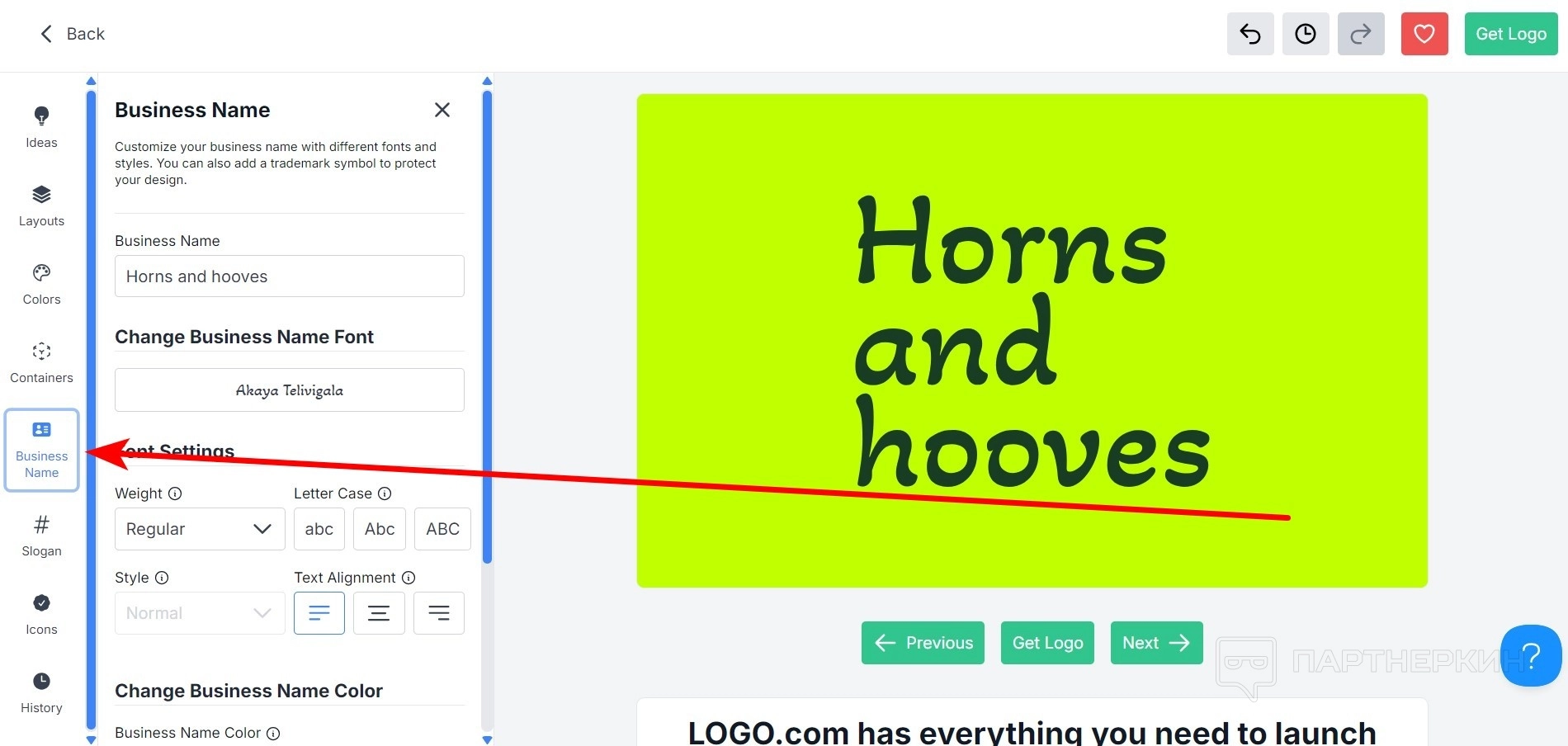Open the Weight dropdown set to Regular
Screen dimensions: 1568x746
point(200,529)
